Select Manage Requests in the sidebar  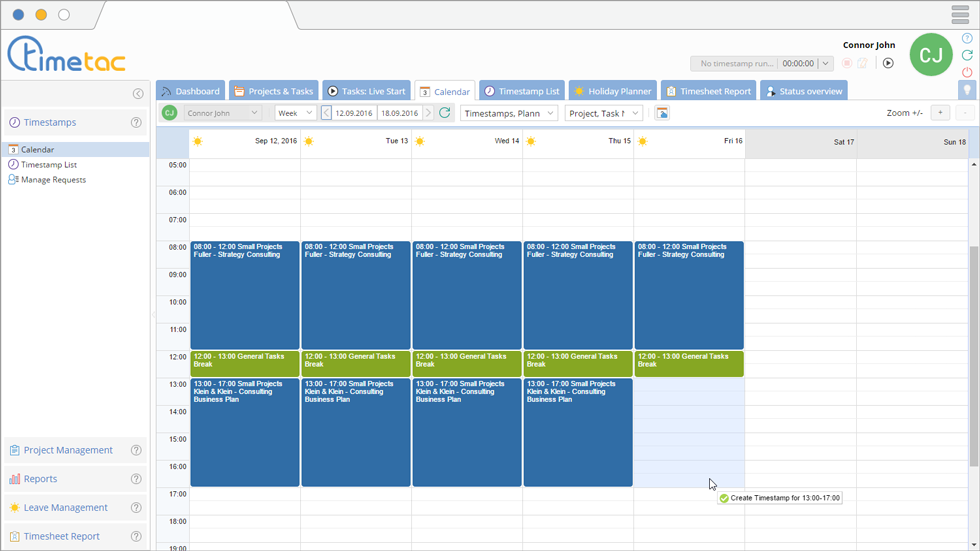tap(53, 180)
